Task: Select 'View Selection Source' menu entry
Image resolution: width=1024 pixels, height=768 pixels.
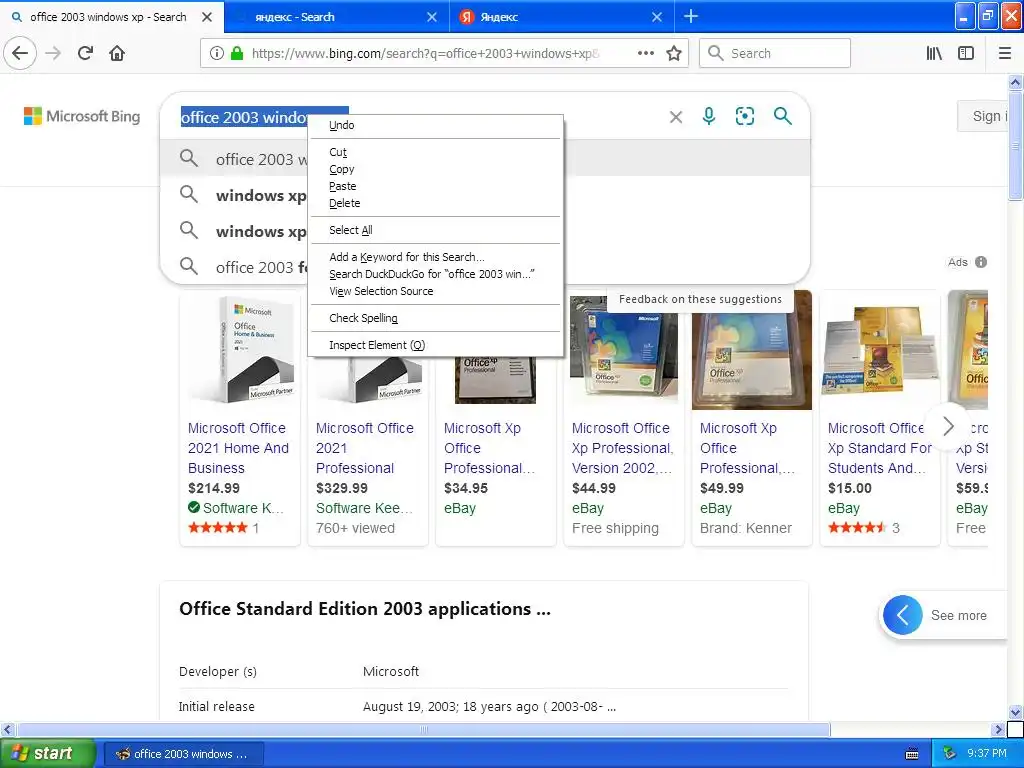Action: 436,291
